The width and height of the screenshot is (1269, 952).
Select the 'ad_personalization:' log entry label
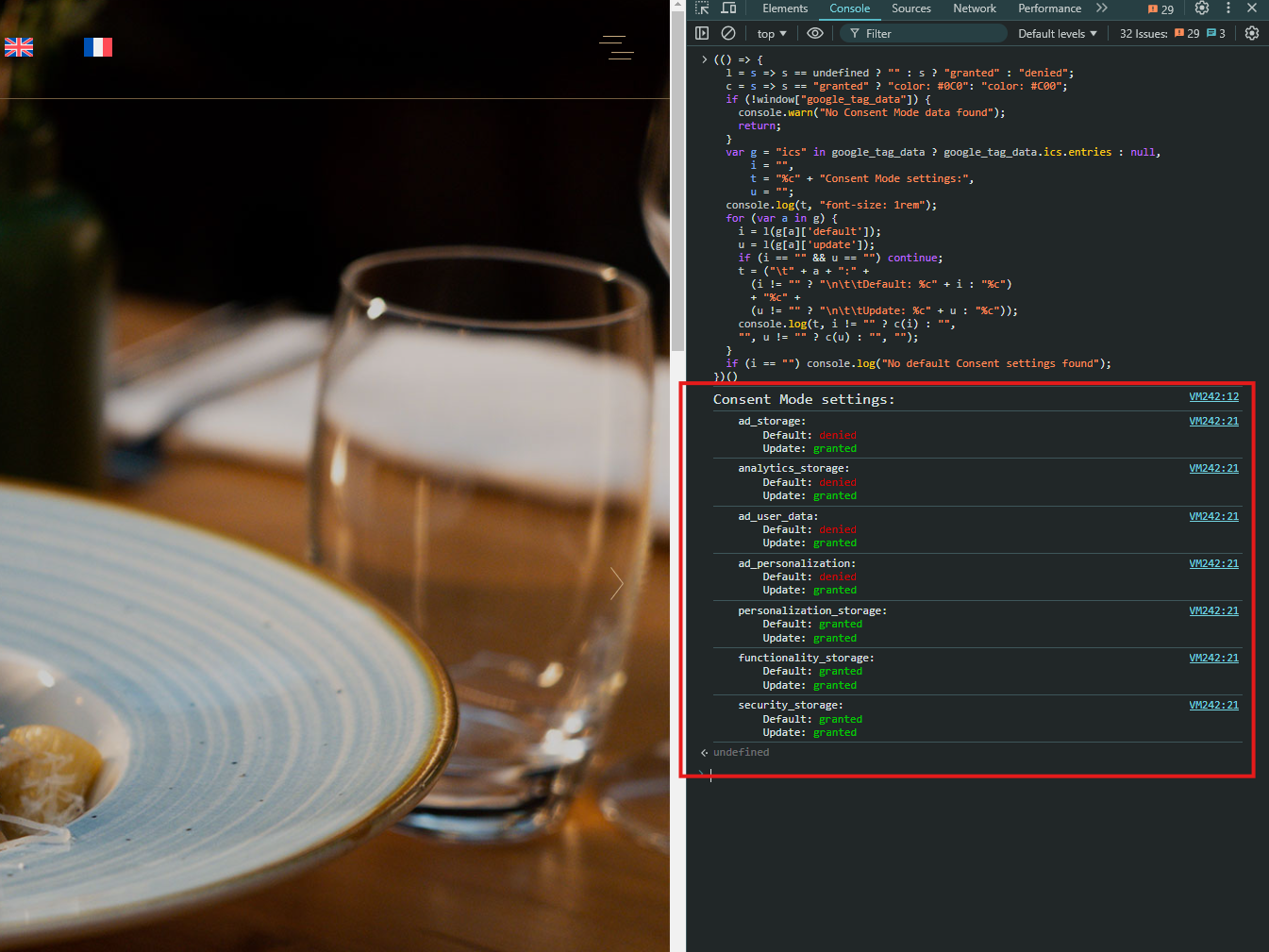point(796,564)
